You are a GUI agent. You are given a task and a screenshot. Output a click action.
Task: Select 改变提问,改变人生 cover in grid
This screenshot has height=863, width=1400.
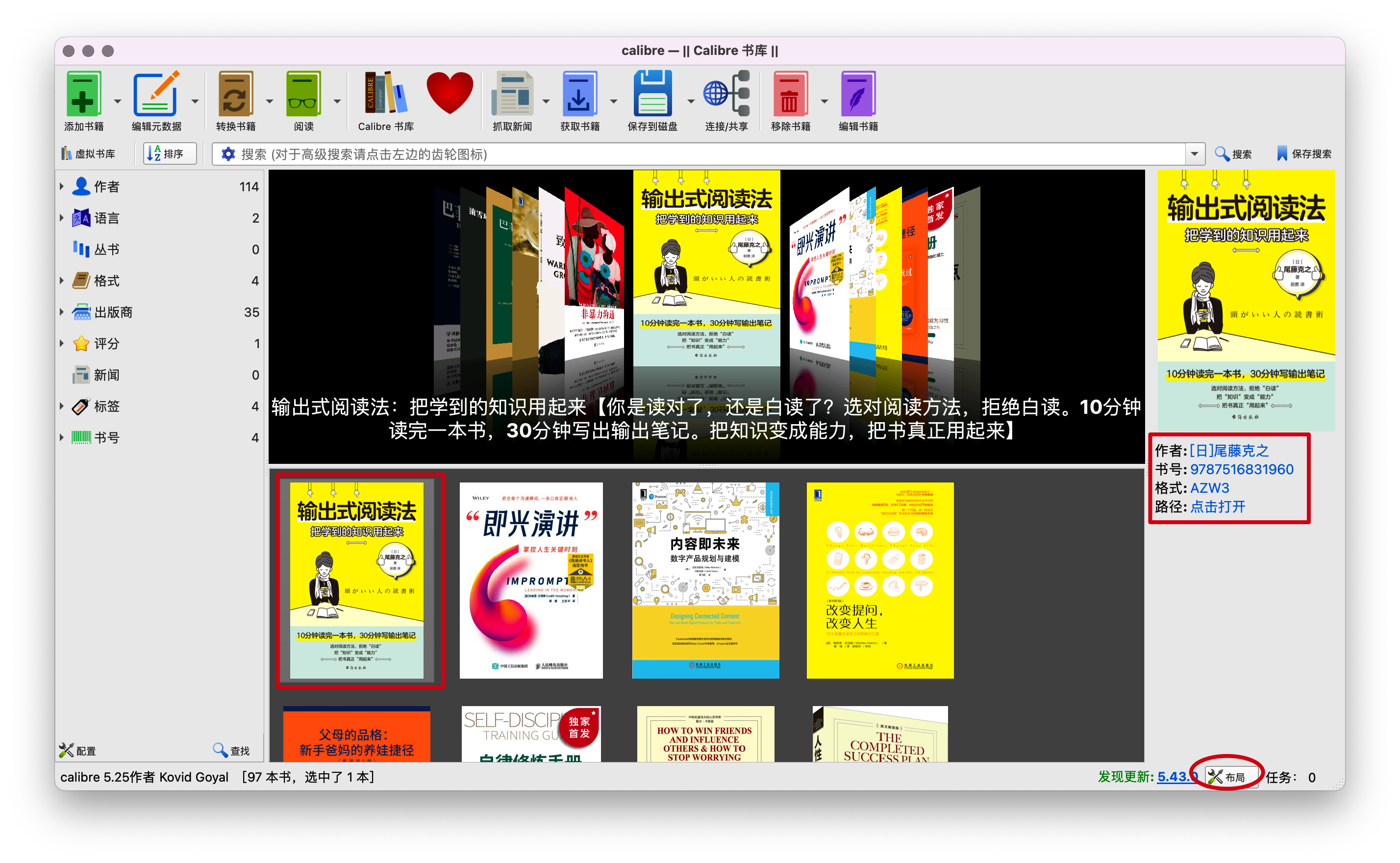click(x=880, y=580)
